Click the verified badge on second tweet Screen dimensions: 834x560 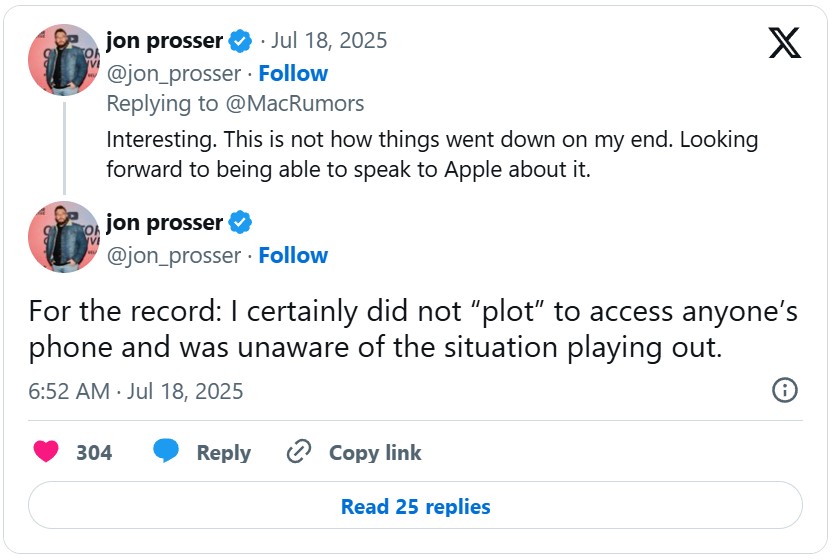241,222
